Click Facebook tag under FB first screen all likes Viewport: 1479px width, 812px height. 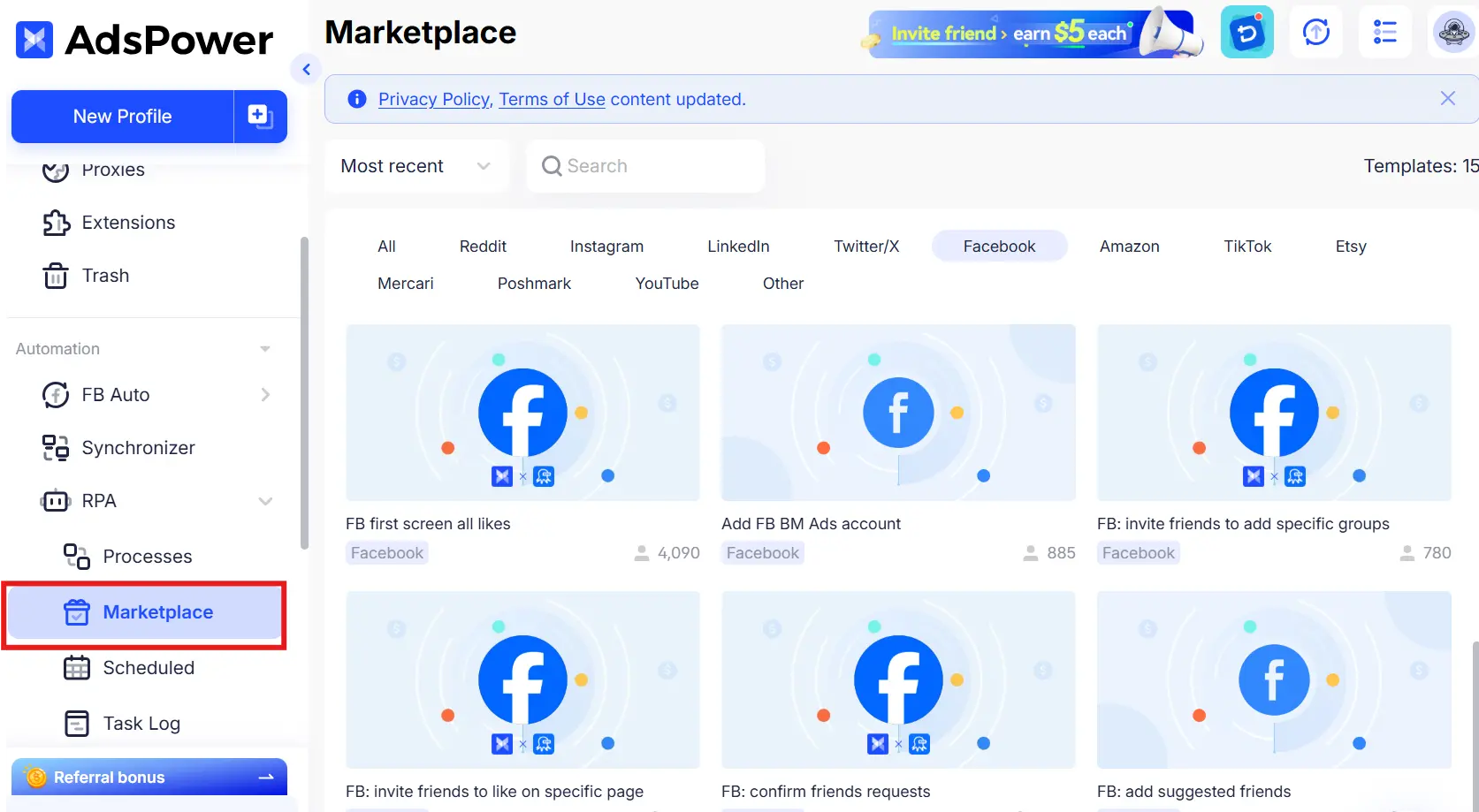click(386, 553)
